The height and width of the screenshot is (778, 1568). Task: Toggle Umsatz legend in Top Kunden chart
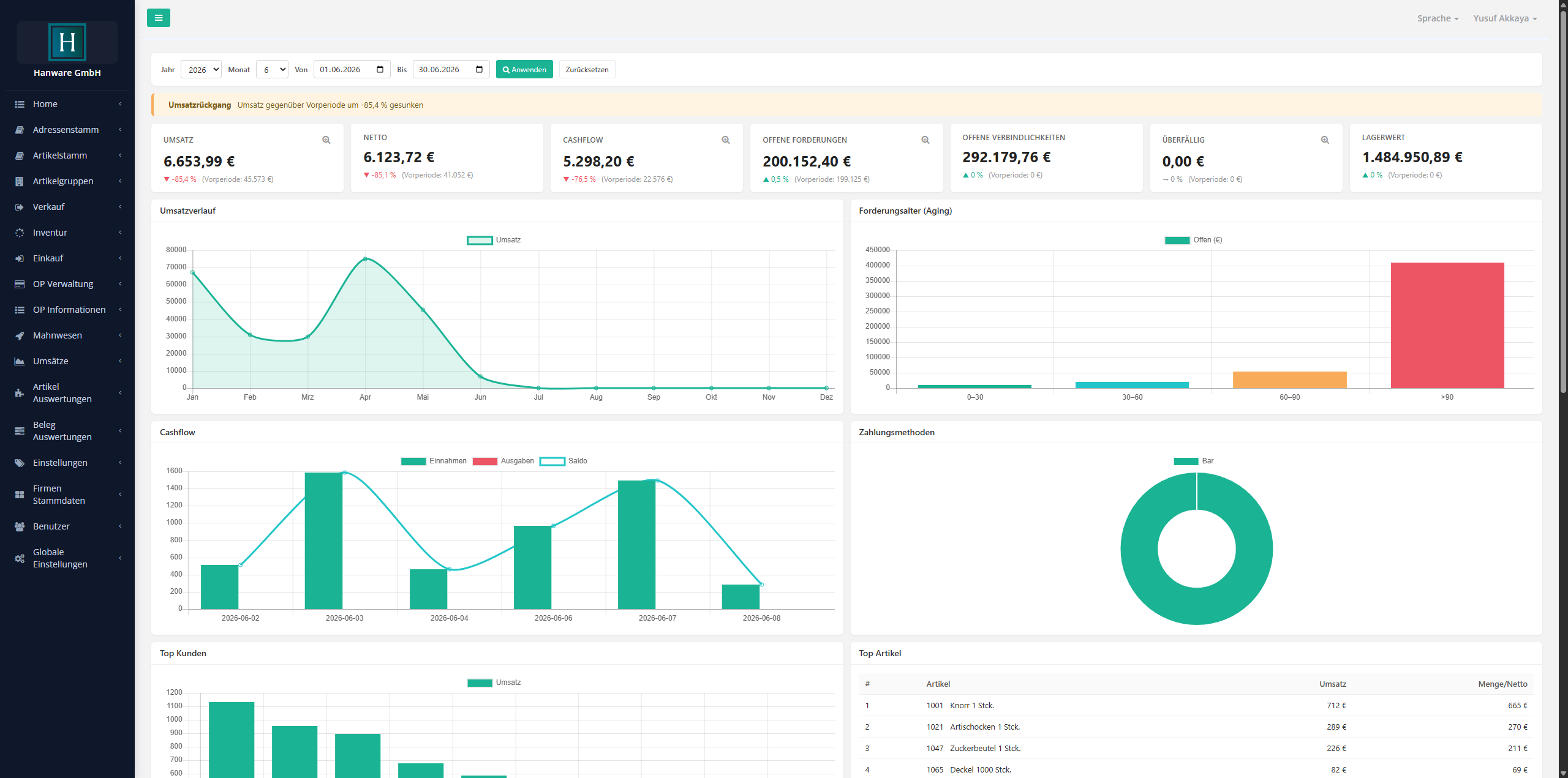coord(494,683)
